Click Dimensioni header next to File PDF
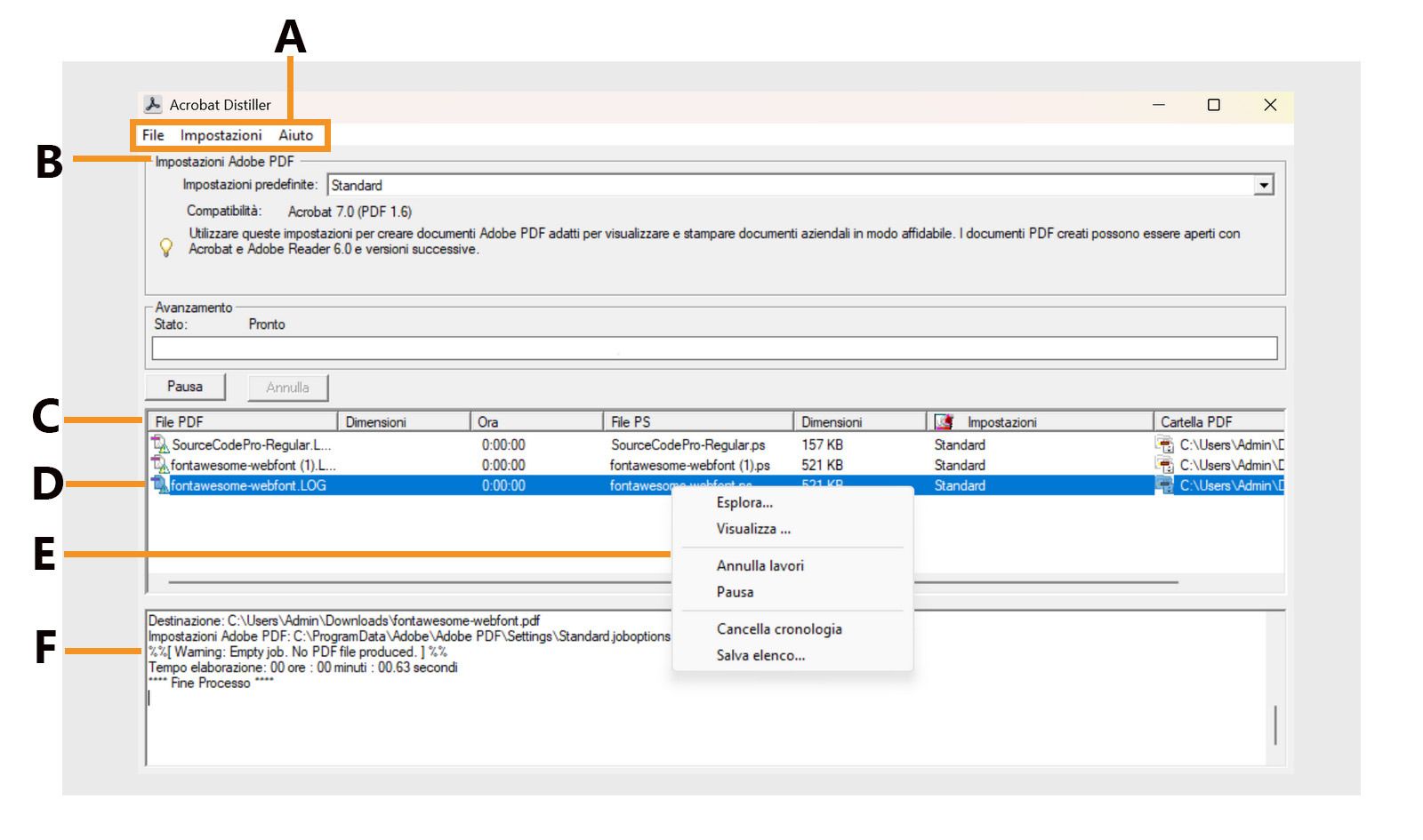Image resolution: width=1423 pixels, height=840 pixels. click(404, 422)
